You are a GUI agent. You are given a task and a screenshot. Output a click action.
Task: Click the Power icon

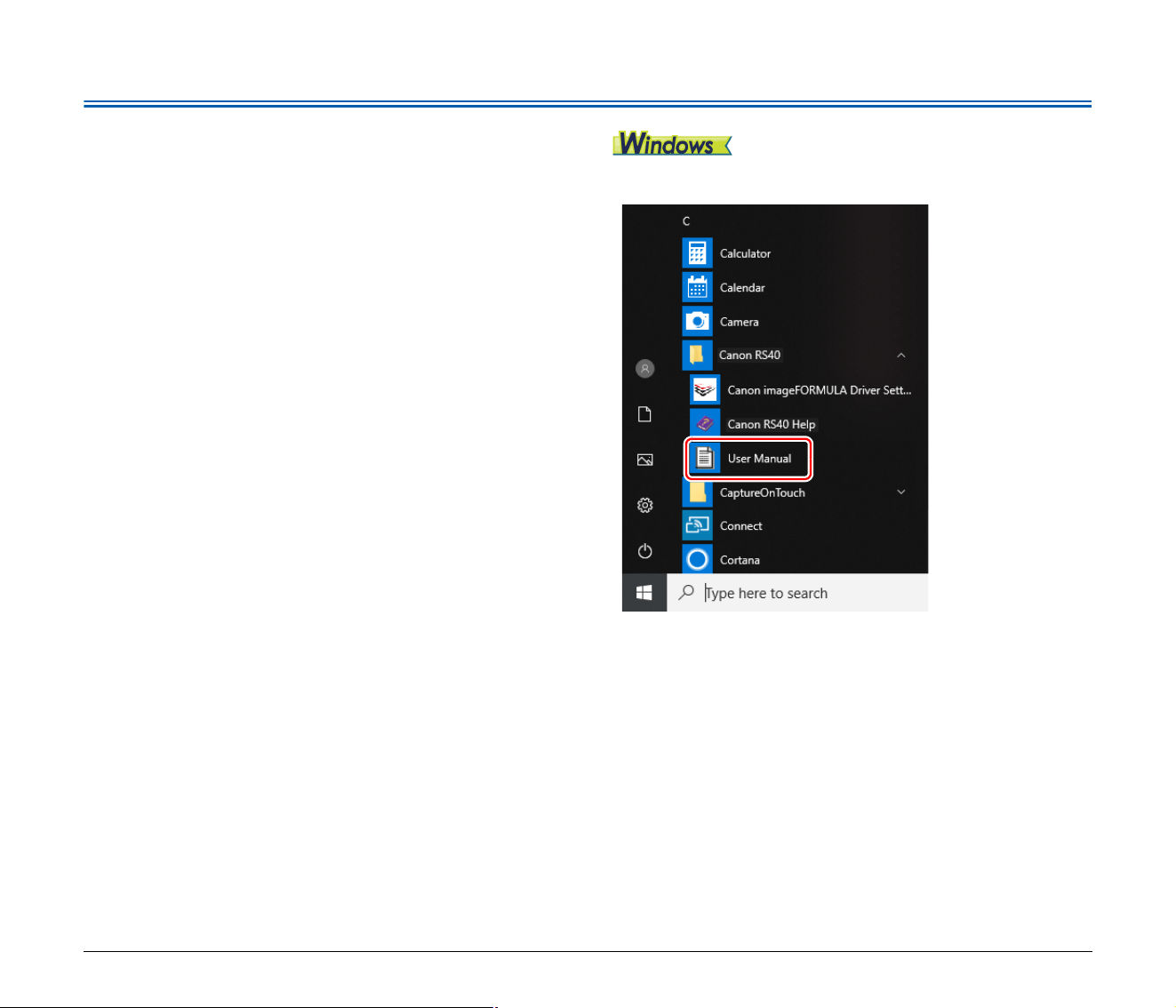[x=645, y=551]
